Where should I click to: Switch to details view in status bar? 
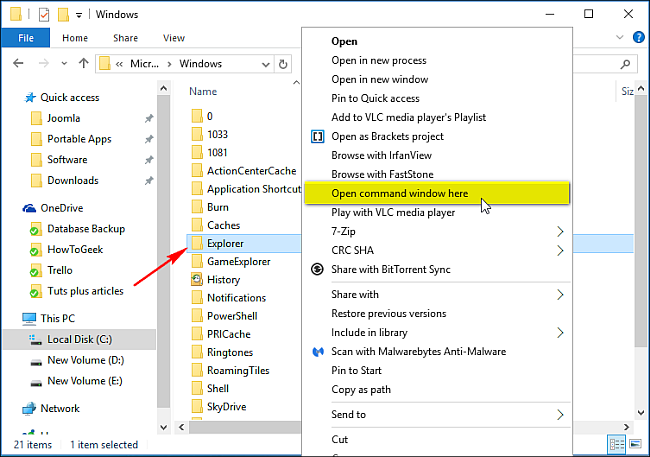618,444
